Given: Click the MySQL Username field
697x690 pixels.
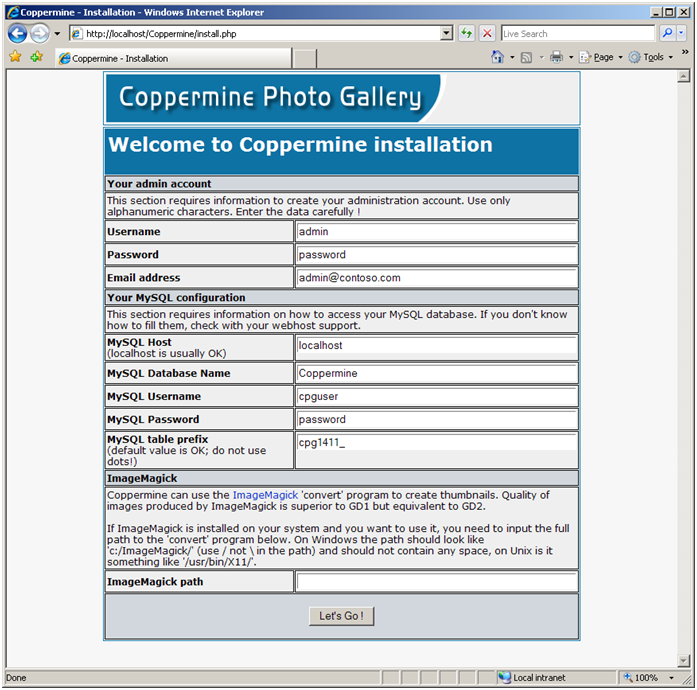Looking at the screenshot, I should click(437, 396).
